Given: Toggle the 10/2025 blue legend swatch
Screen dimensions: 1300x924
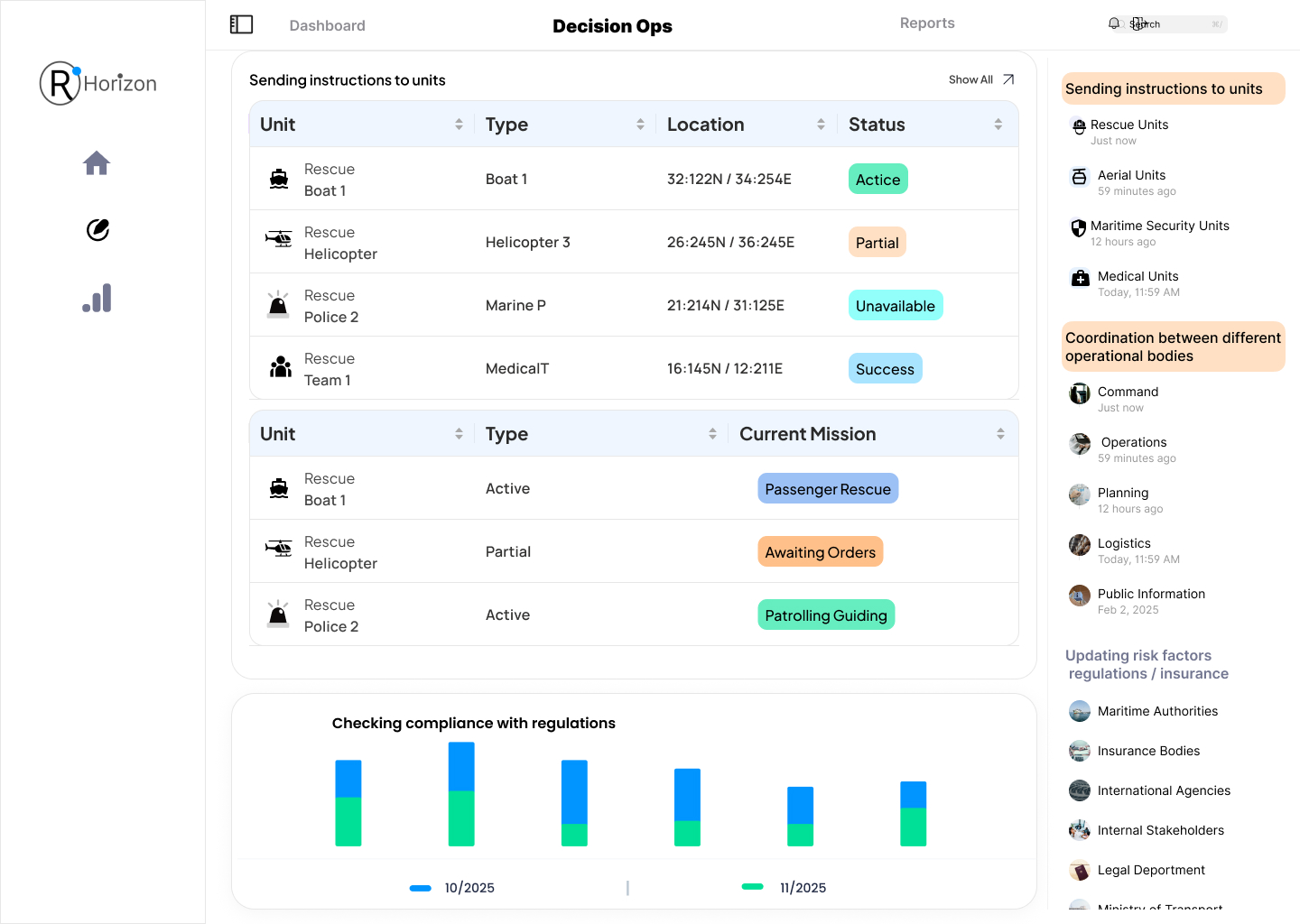Looking at the screenshot, I should click(x=421, y=888).
